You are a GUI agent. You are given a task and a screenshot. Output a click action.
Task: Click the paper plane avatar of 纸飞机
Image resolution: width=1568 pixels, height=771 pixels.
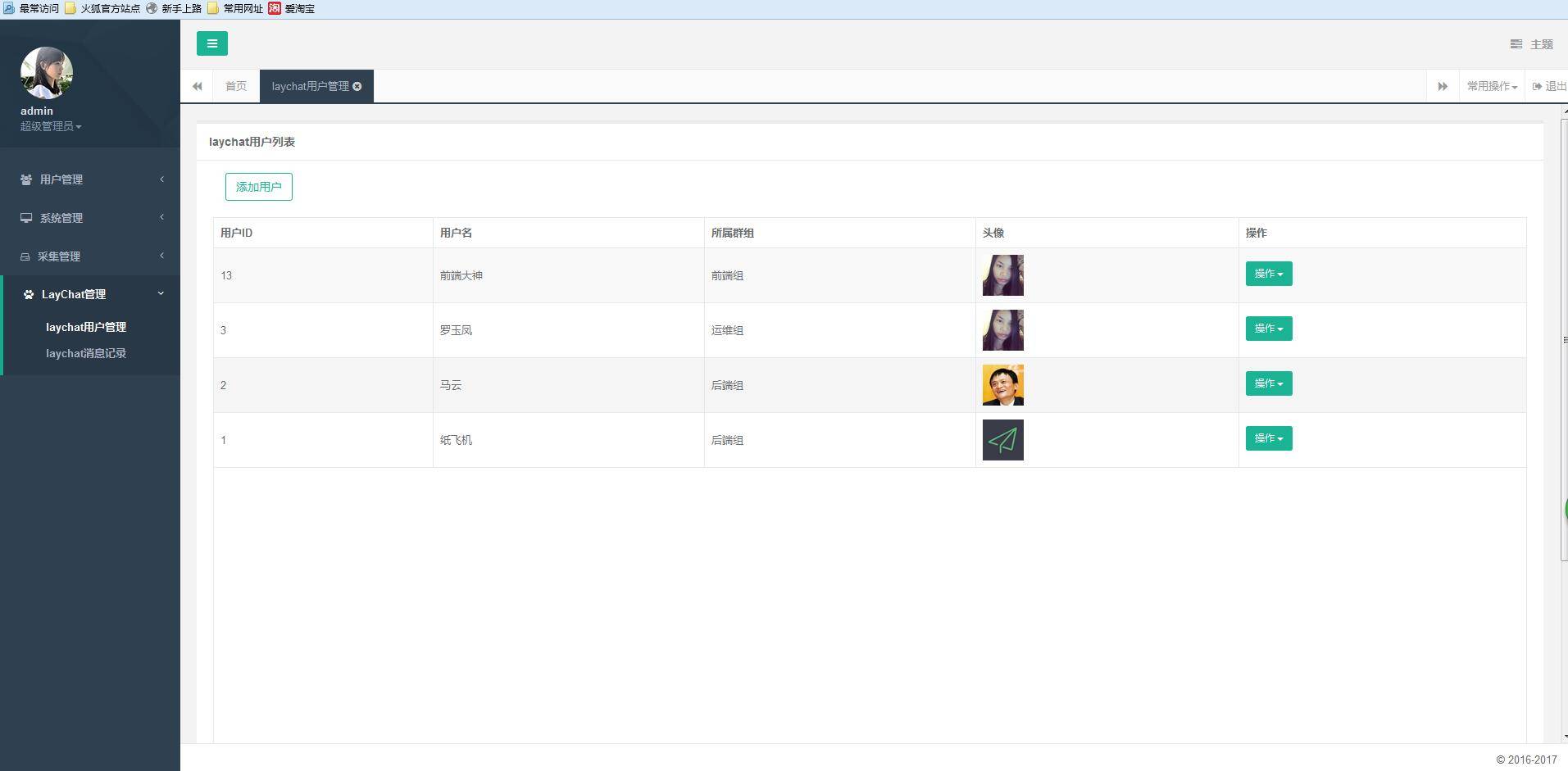pyautogui.click(x=1003, y=440)
